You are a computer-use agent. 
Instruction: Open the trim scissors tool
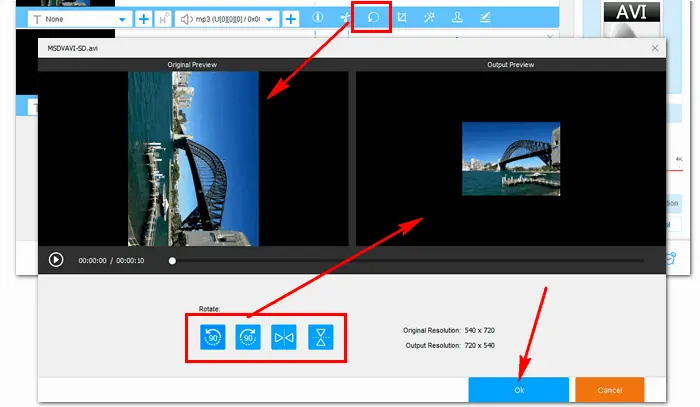point(344,18)
